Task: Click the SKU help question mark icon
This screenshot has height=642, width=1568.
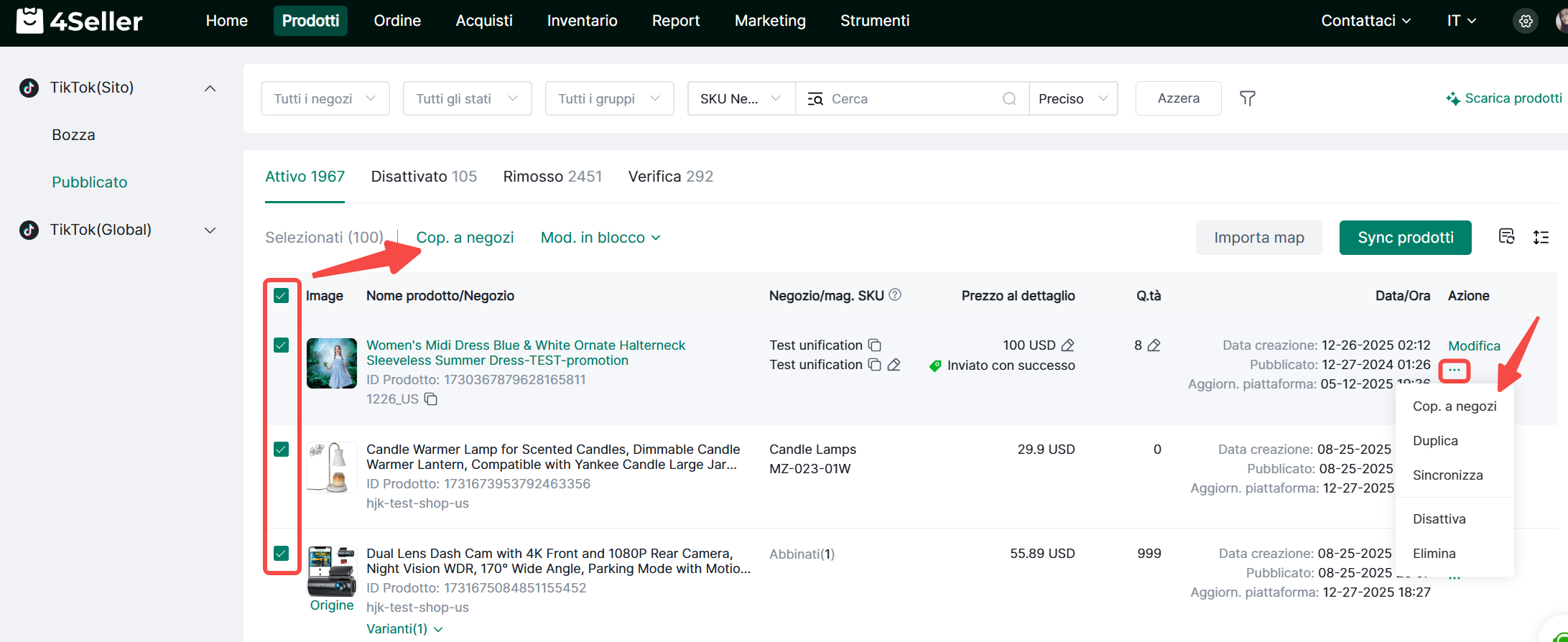Action: click(x=895, y=295)
